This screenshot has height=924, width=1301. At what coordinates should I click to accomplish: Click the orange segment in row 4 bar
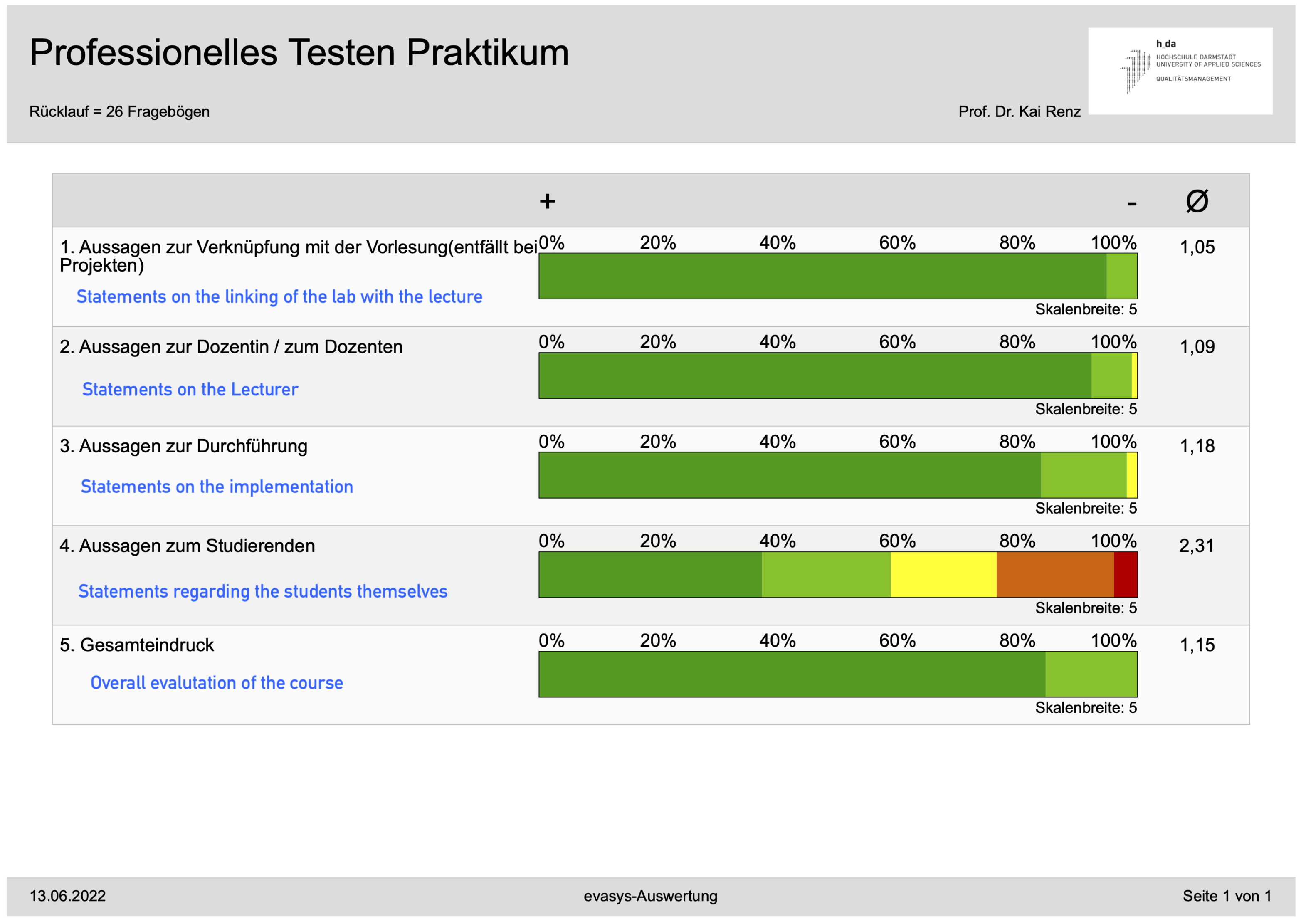click(x=1055, y=575)
